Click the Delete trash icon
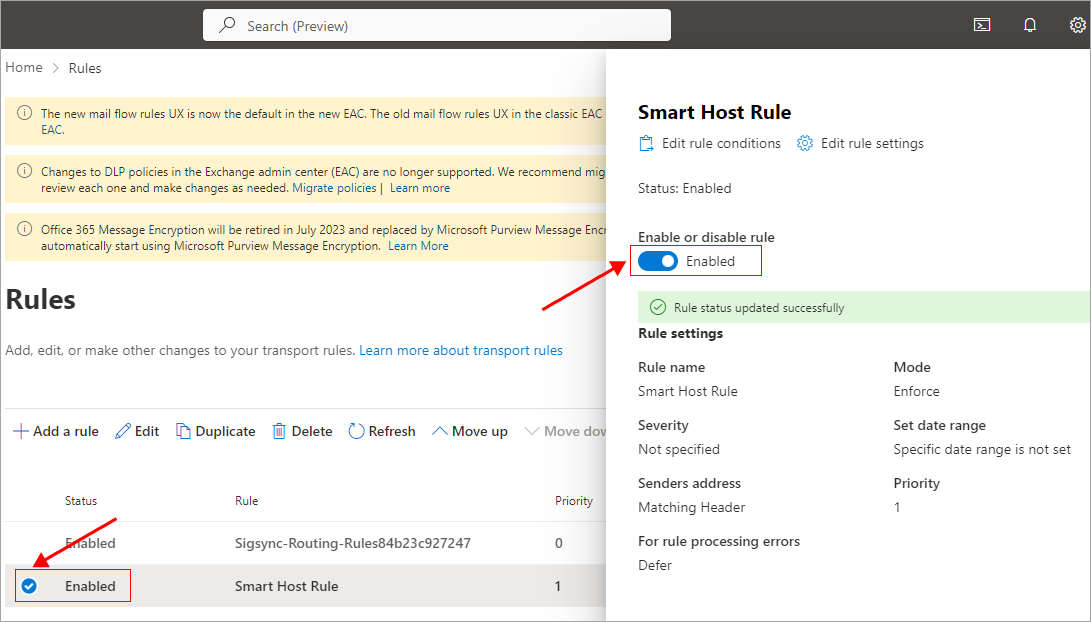Image resolution: width=1091 pixels, height=622 pixels. tap(280, 432)
